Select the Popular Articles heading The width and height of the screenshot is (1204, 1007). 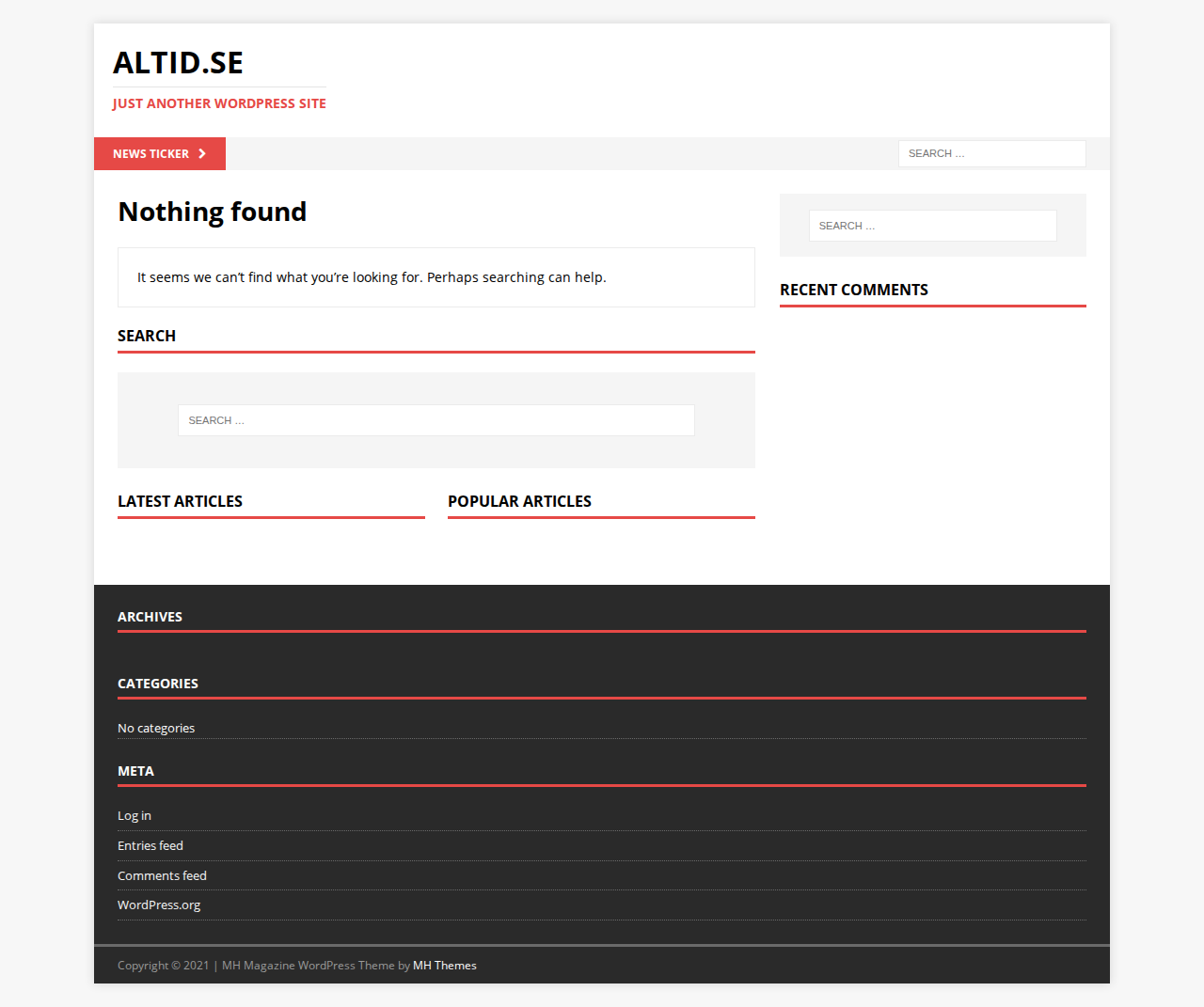(x=519, y=501)
